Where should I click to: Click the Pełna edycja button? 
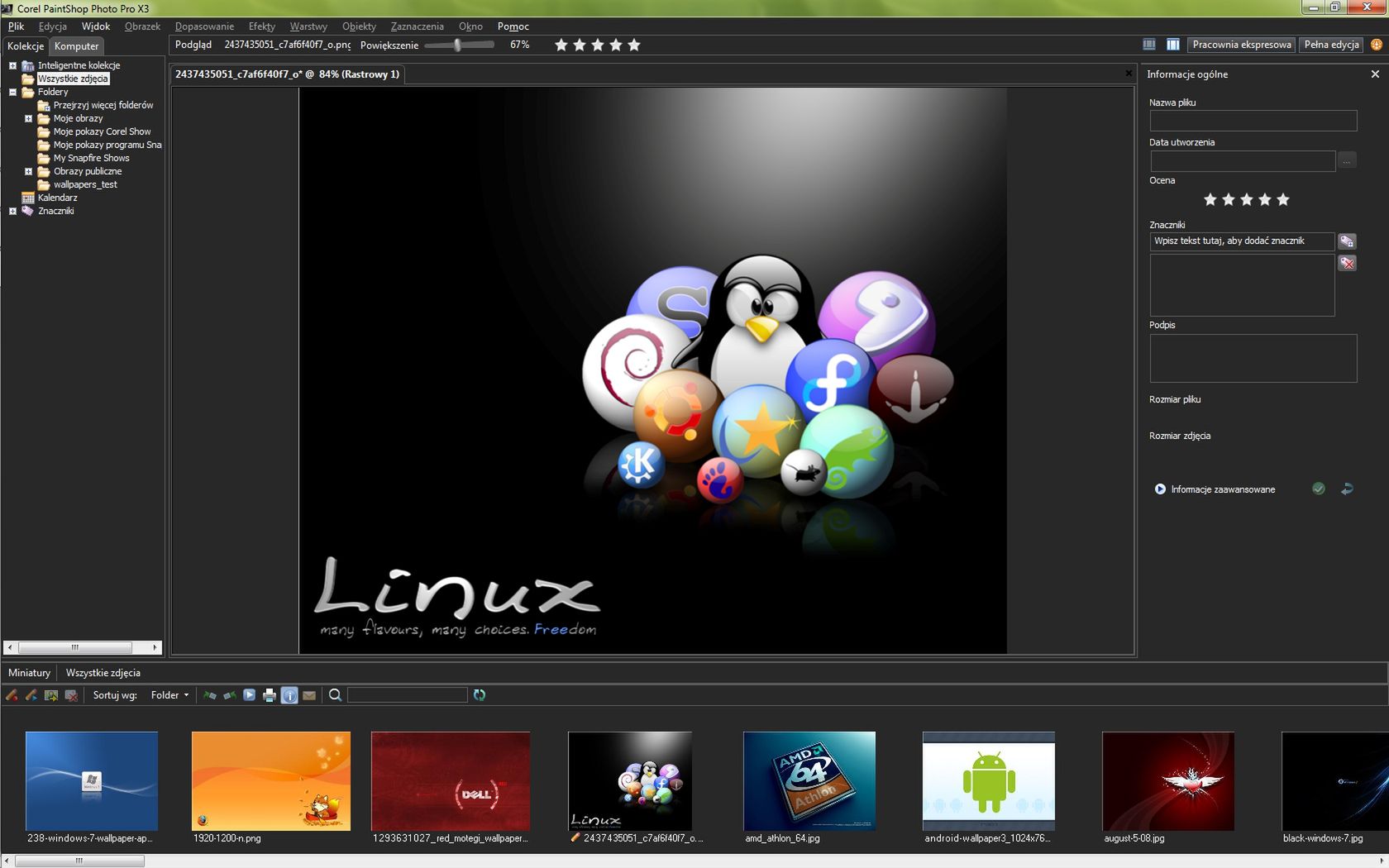(x=1331, y=45)
